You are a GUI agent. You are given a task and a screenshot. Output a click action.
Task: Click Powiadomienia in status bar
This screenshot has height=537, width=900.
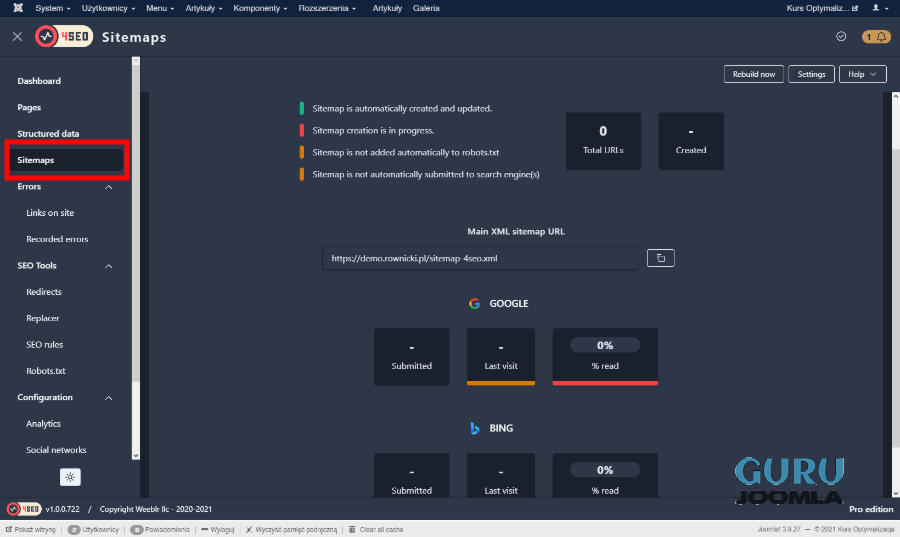coord(160,530)
